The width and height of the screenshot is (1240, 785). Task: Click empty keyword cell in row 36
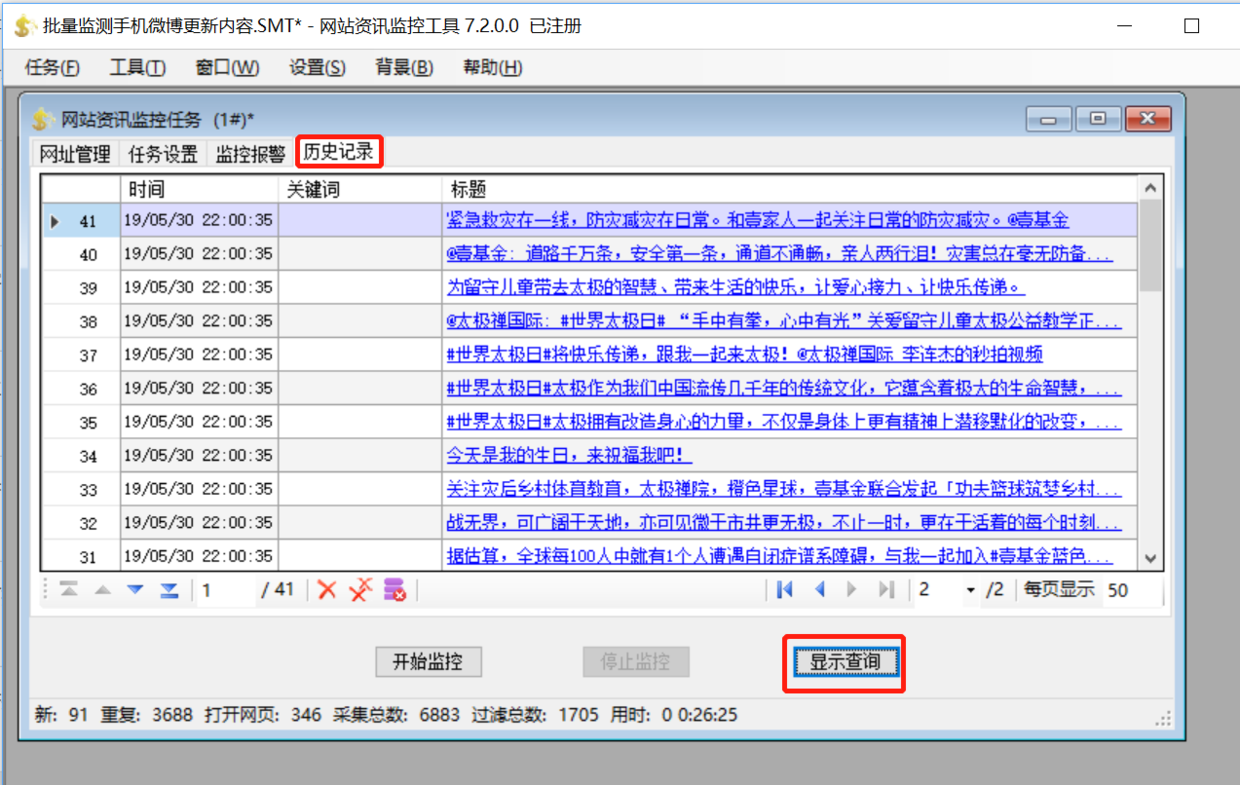(x=360, y=388)
